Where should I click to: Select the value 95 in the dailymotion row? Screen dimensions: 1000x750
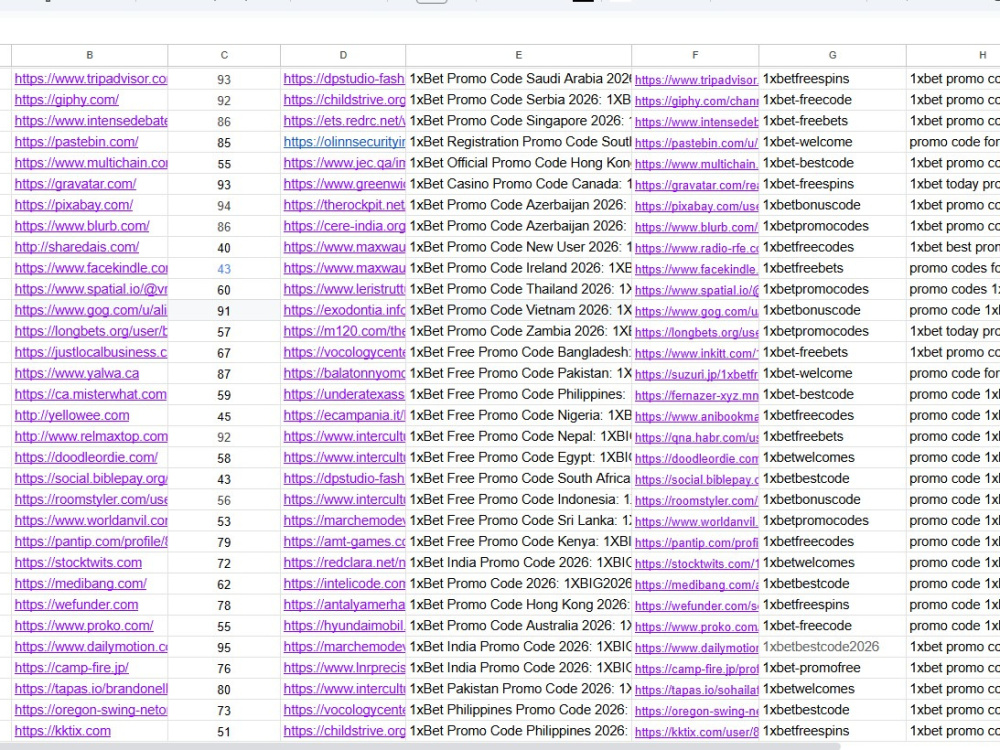pyautogui.click(x=224, y=647)
